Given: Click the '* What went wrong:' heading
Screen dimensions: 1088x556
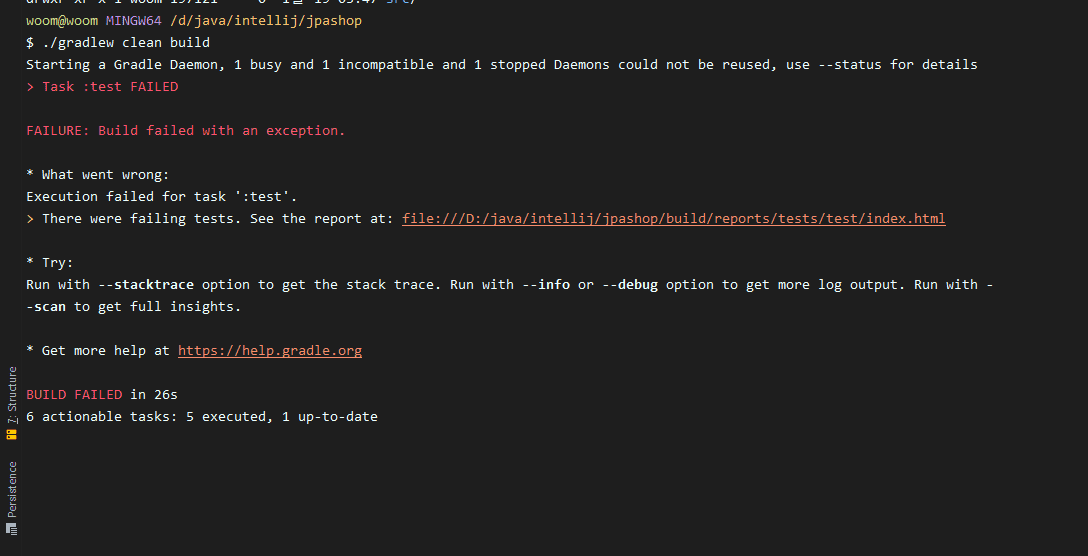Looking at the screenshot, I should click(98, 175).
